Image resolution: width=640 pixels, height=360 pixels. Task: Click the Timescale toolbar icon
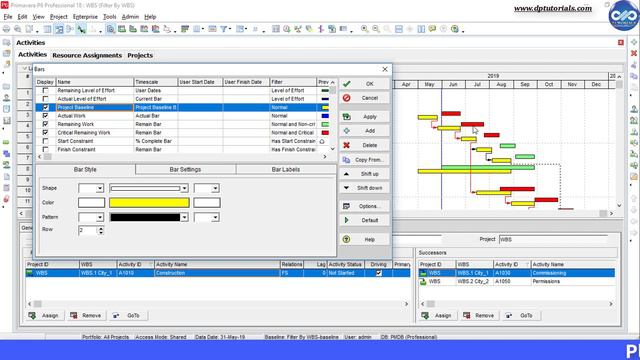tap(212, 29)
